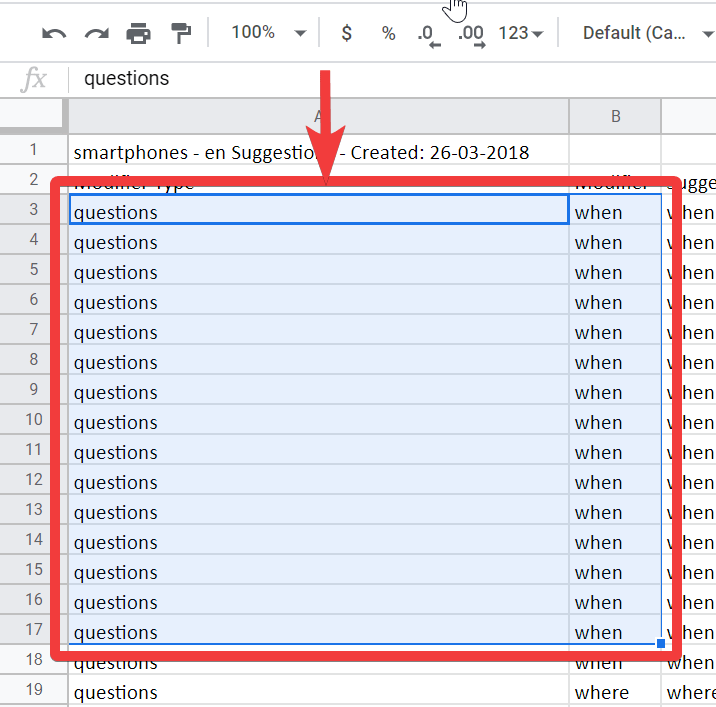Viewport: 716px width, 707px height.
Task: Click the select-all corner box
Action: click(32, 113)
